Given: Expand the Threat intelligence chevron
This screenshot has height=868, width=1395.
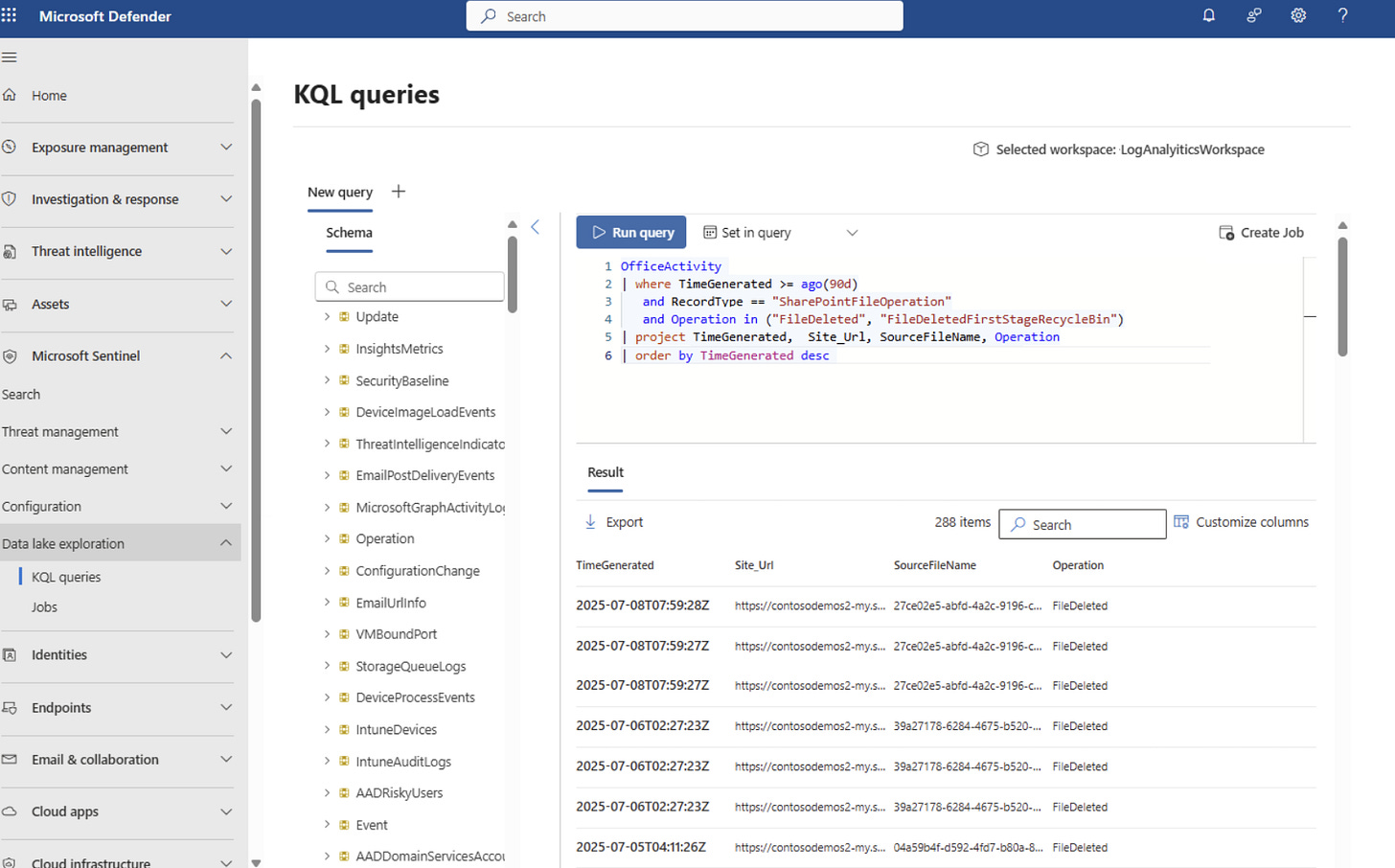Looking at the screenshot, I should [x=226, y=251].
